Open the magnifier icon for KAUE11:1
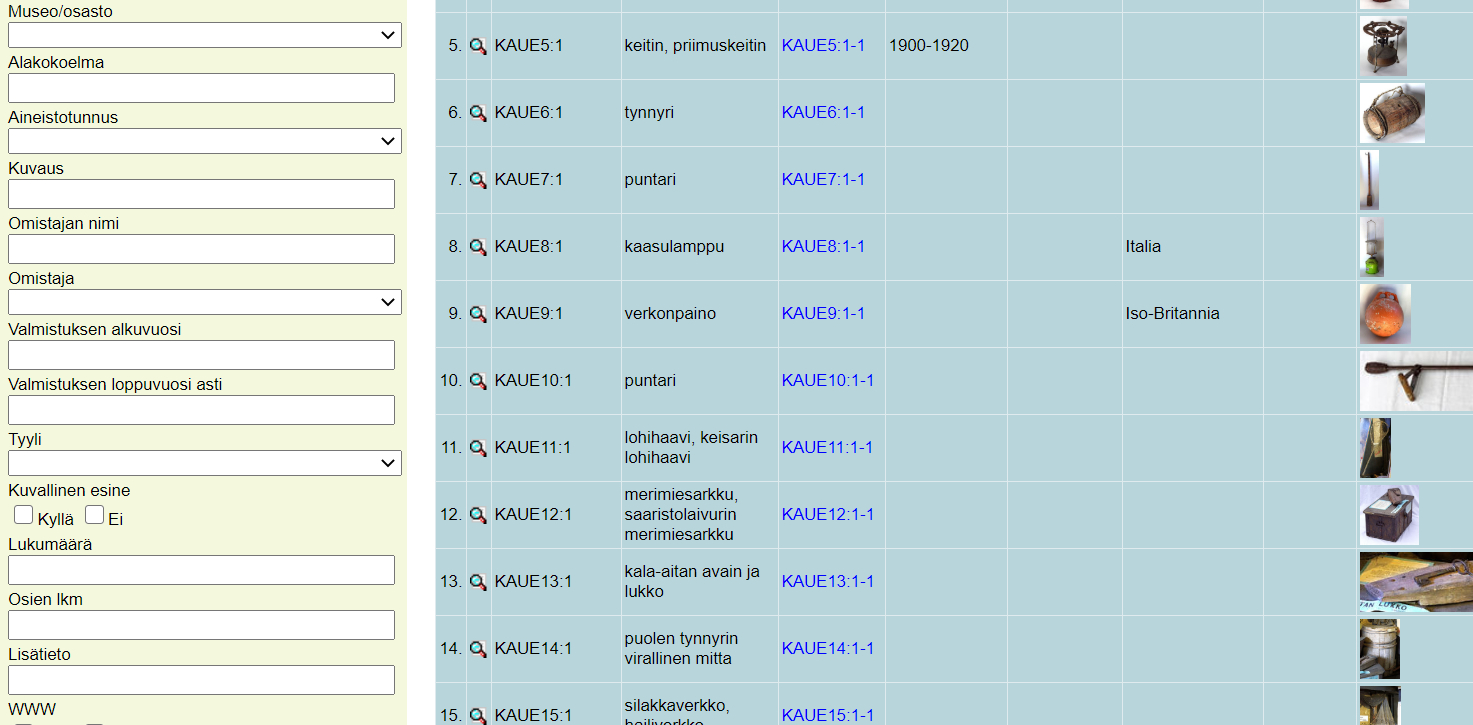Viewport: 1473px width, 725px height. tap(478, 448)
